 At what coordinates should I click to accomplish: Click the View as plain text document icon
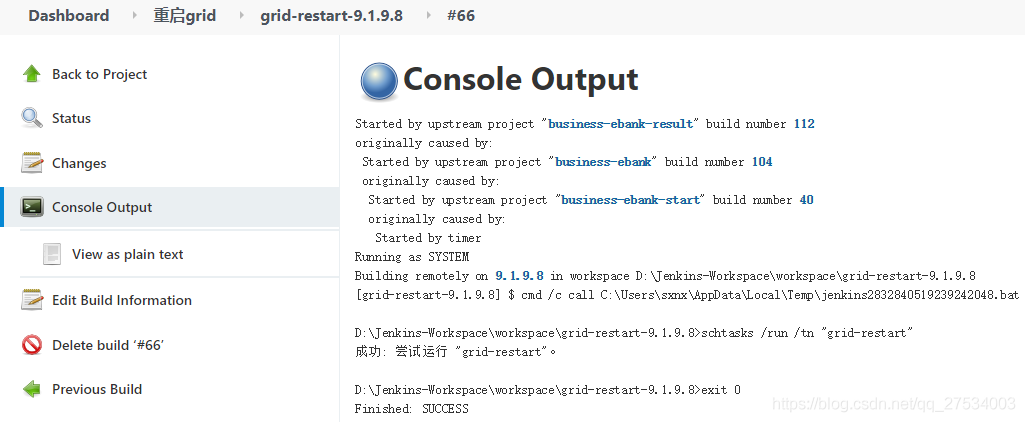point(52,254)
